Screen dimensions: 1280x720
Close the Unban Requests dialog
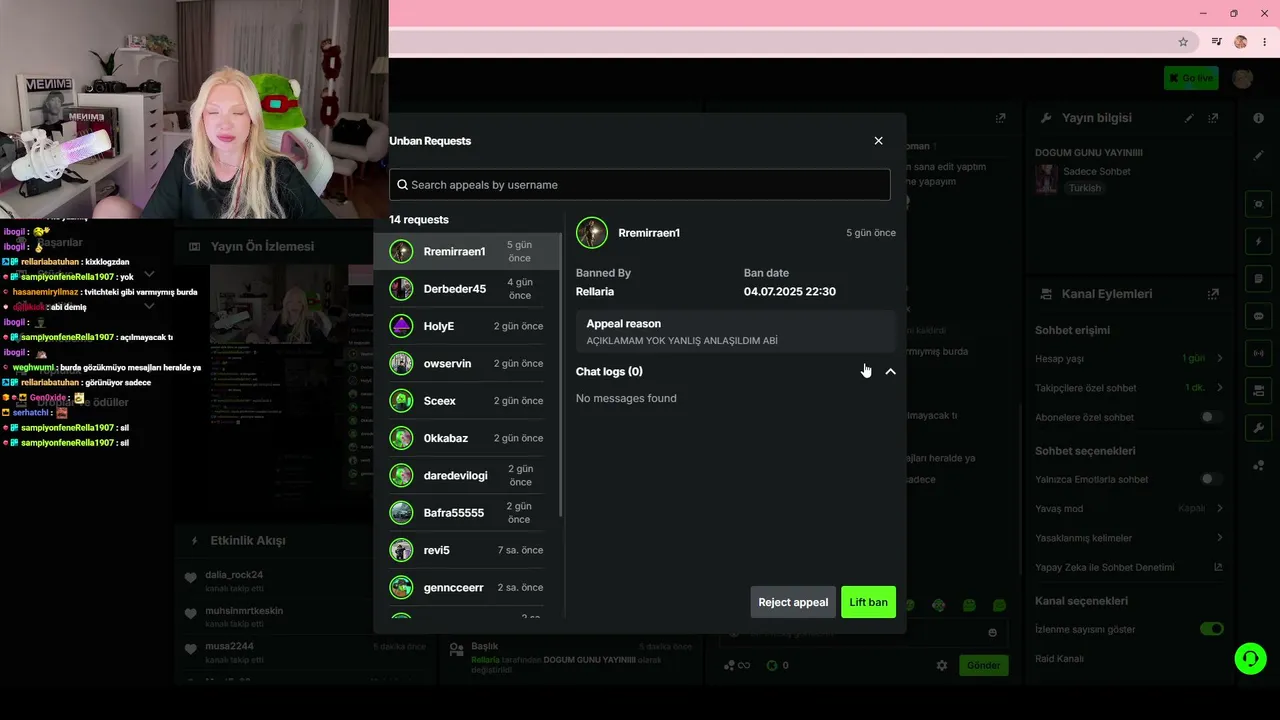879,141
